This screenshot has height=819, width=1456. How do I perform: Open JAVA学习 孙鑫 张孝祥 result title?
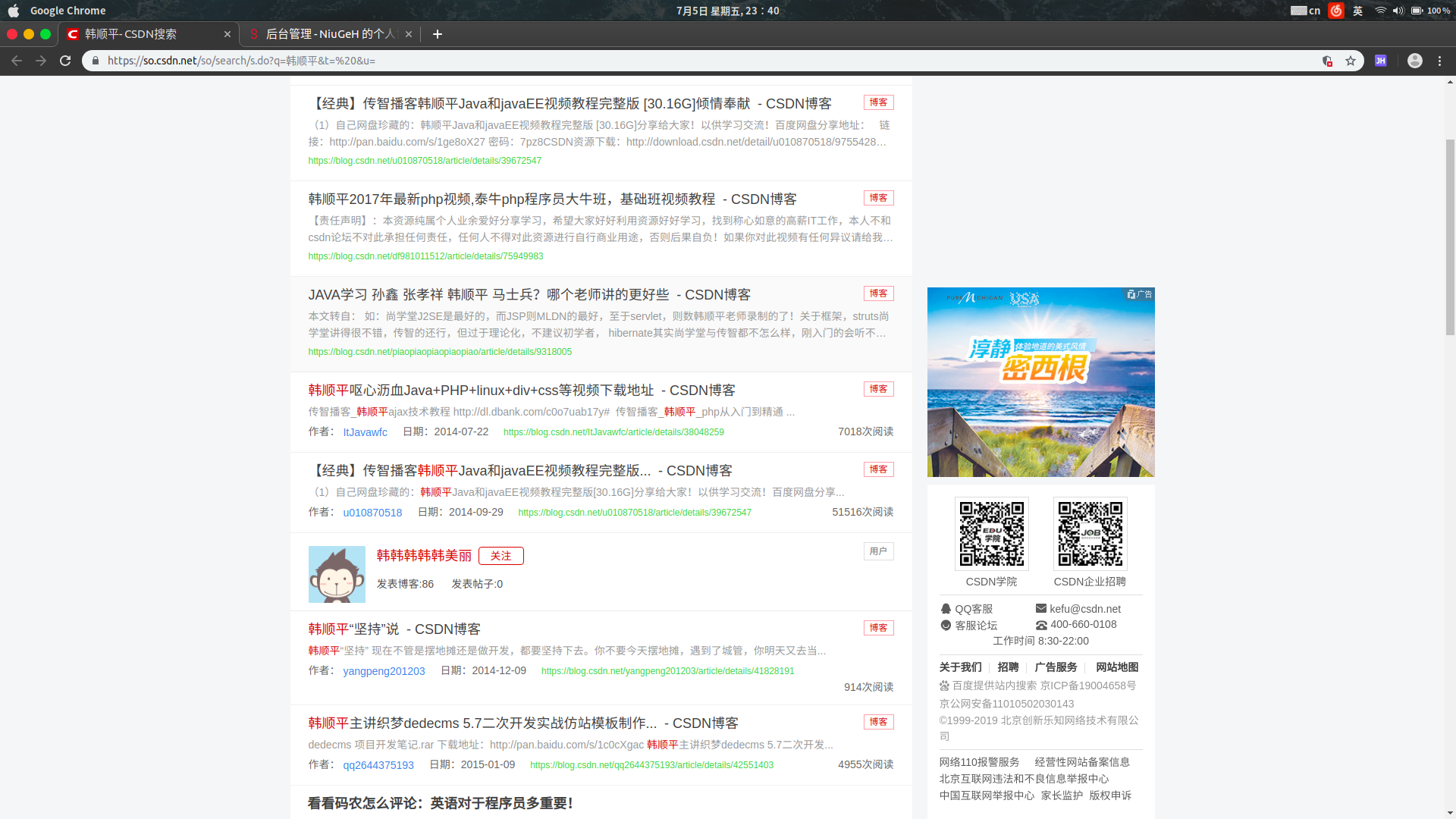[x=529, y=295]
